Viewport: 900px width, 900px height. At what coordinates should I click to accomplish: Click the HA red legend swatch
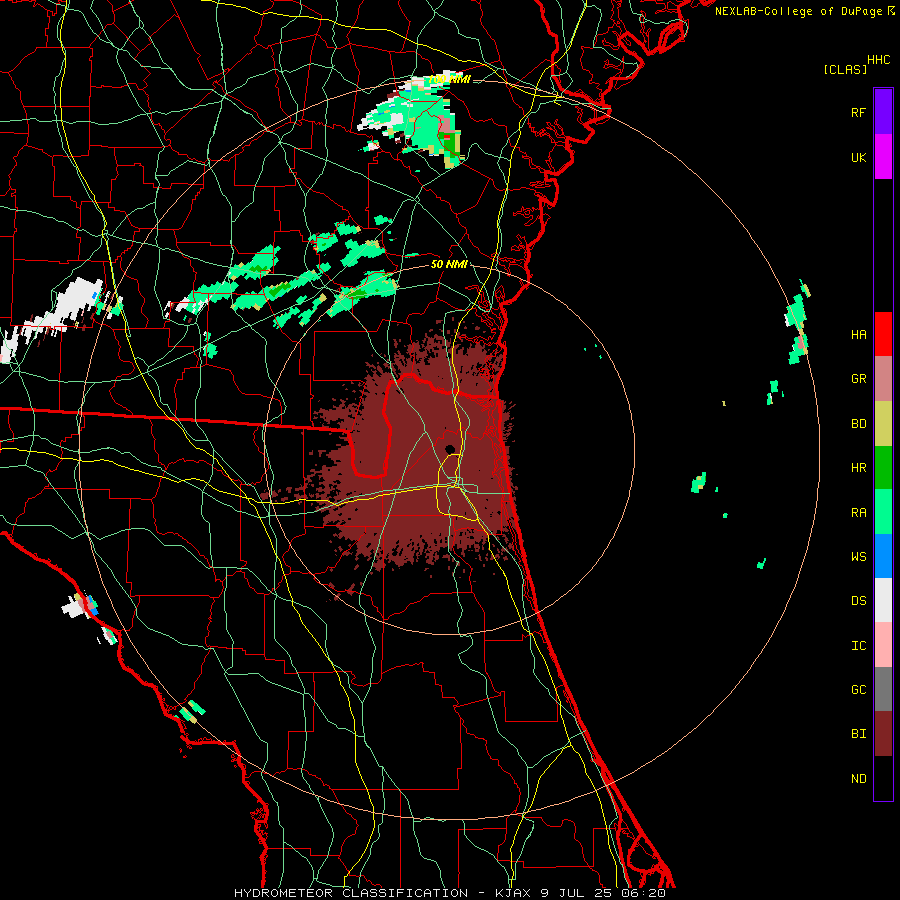click(883, 334)
